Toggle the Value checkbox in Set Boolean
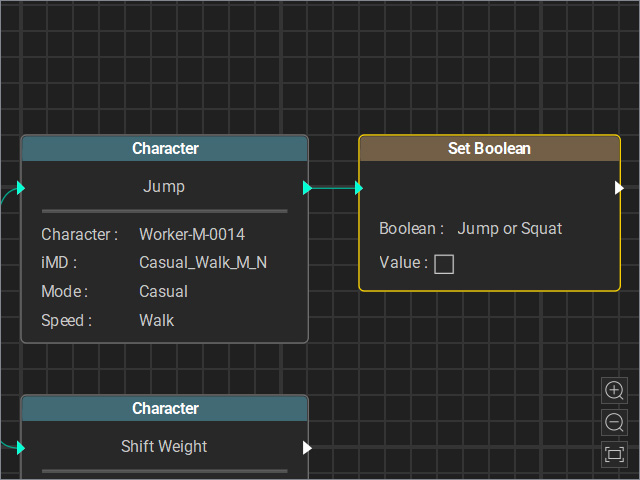This screenshot has height=480, width=640. pyautogui.click(x=444, y=264)
